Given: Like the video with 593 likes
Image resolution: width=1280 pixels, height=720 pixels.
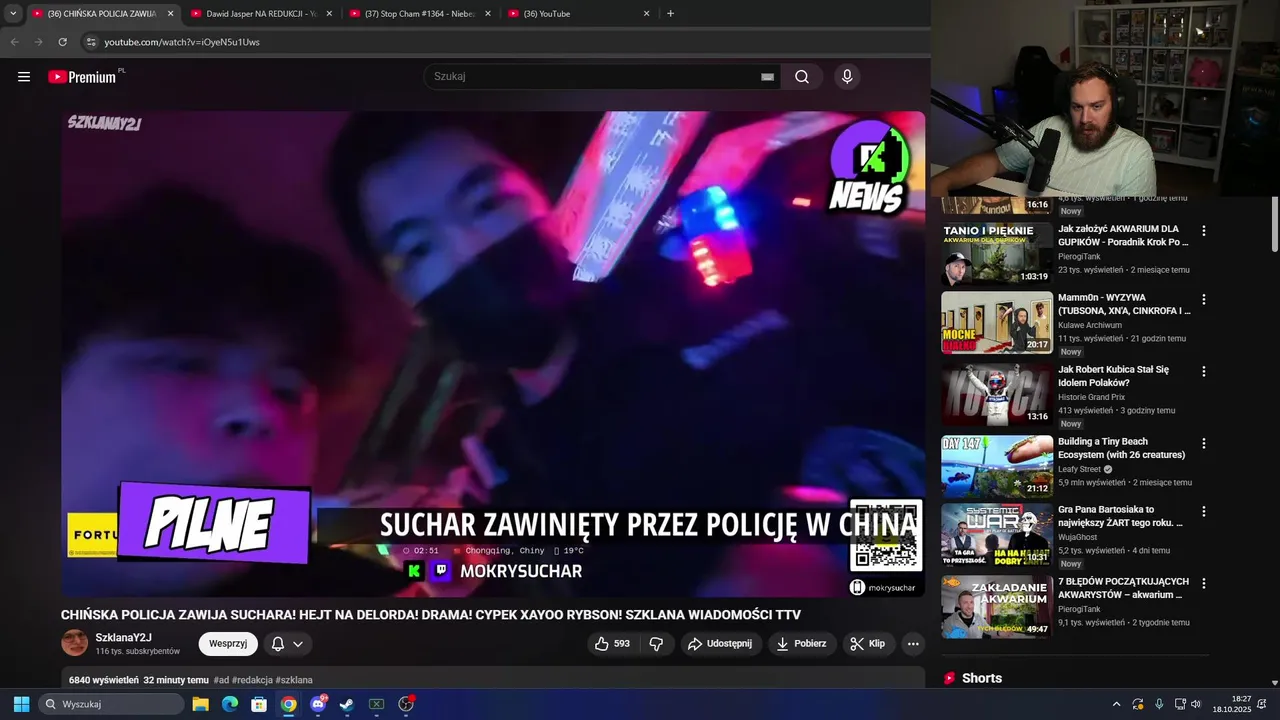Looking at the screenshot, I should [x=612, y=644].
